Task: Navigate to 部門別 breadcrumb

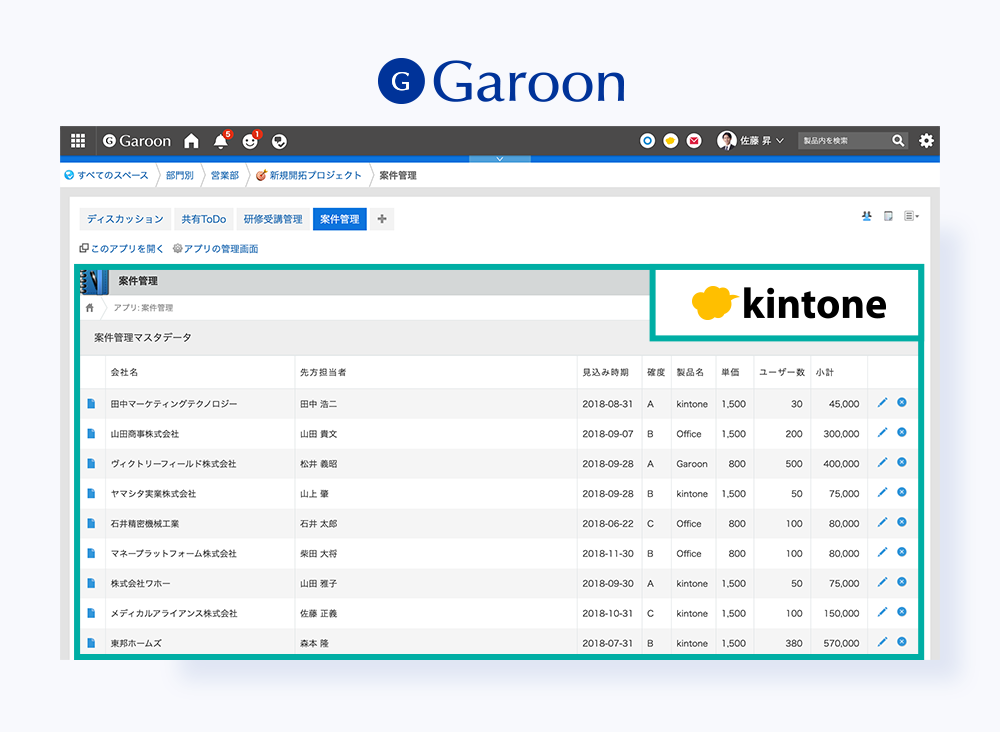Action: [180, 175]
